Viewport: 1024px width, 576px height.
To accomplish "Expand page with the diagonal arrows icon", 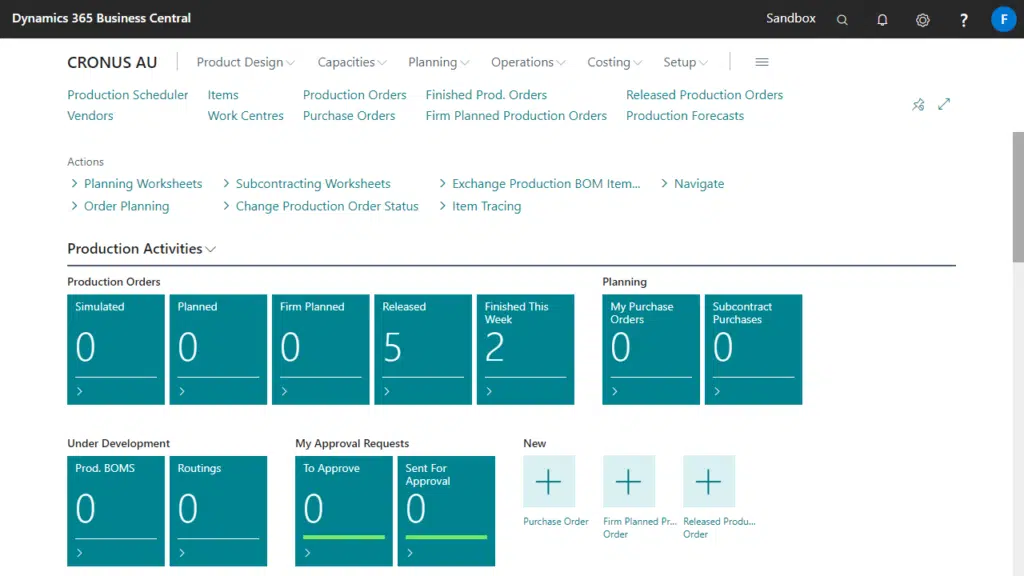I will click(944, 105).
